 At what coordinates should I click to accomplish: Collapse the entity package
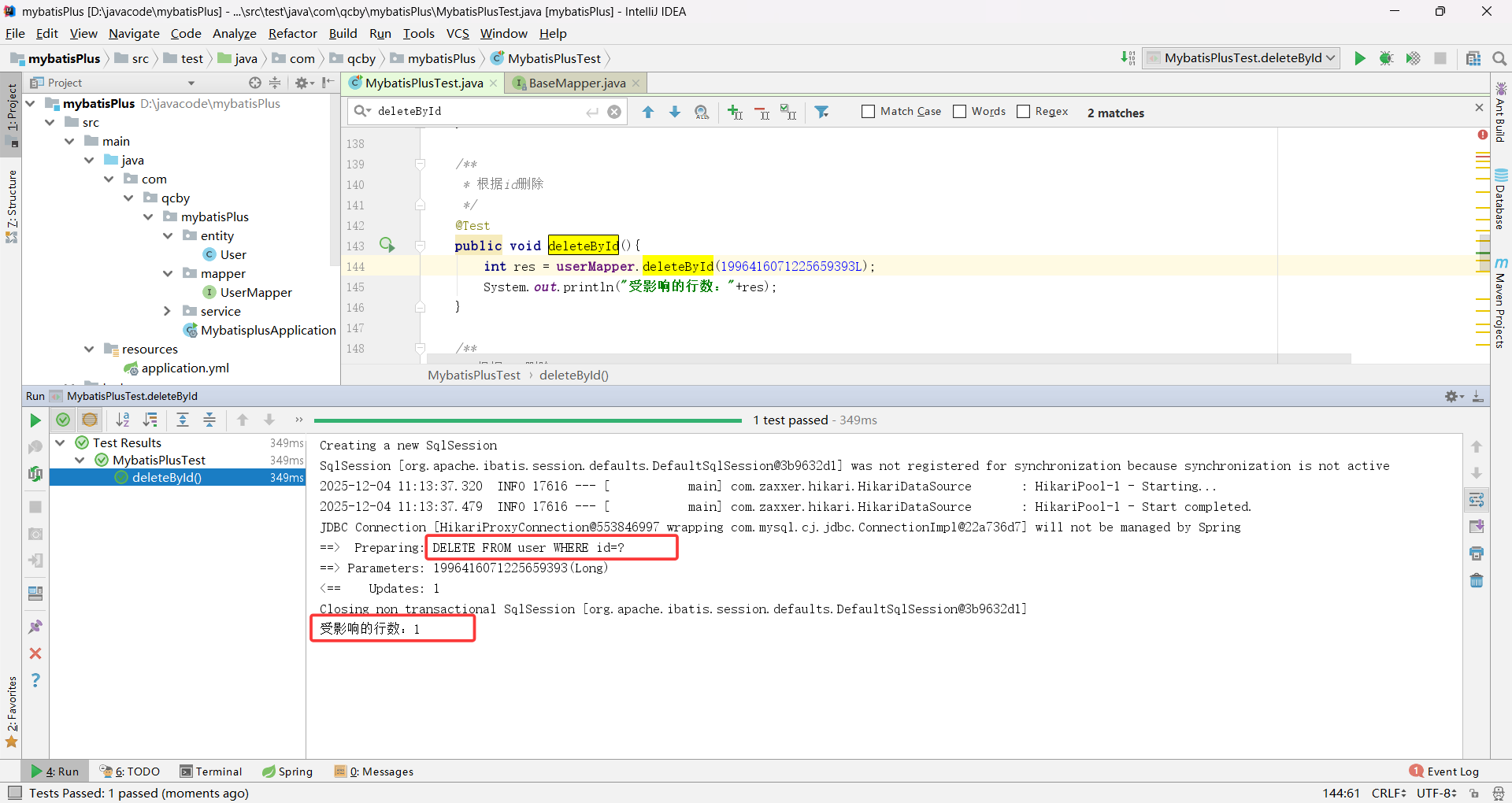click(x=168, y=235)
